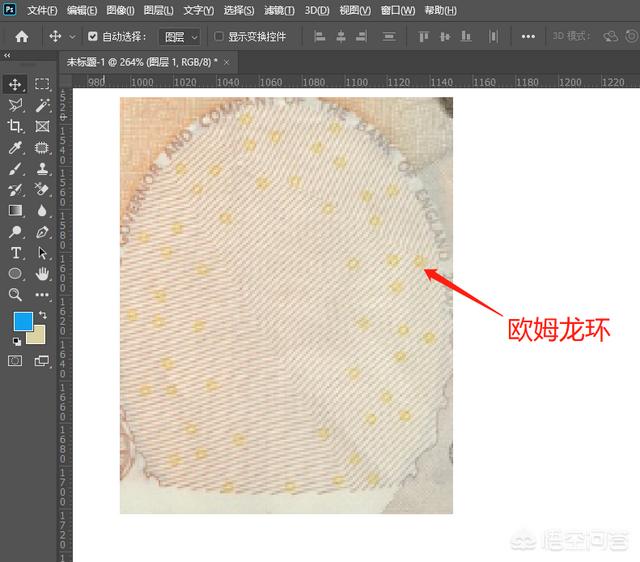Viewport: 640px width, 562px height.
Task: Align vertical centers
Action: pyautogui.click(x=445, y=37)
